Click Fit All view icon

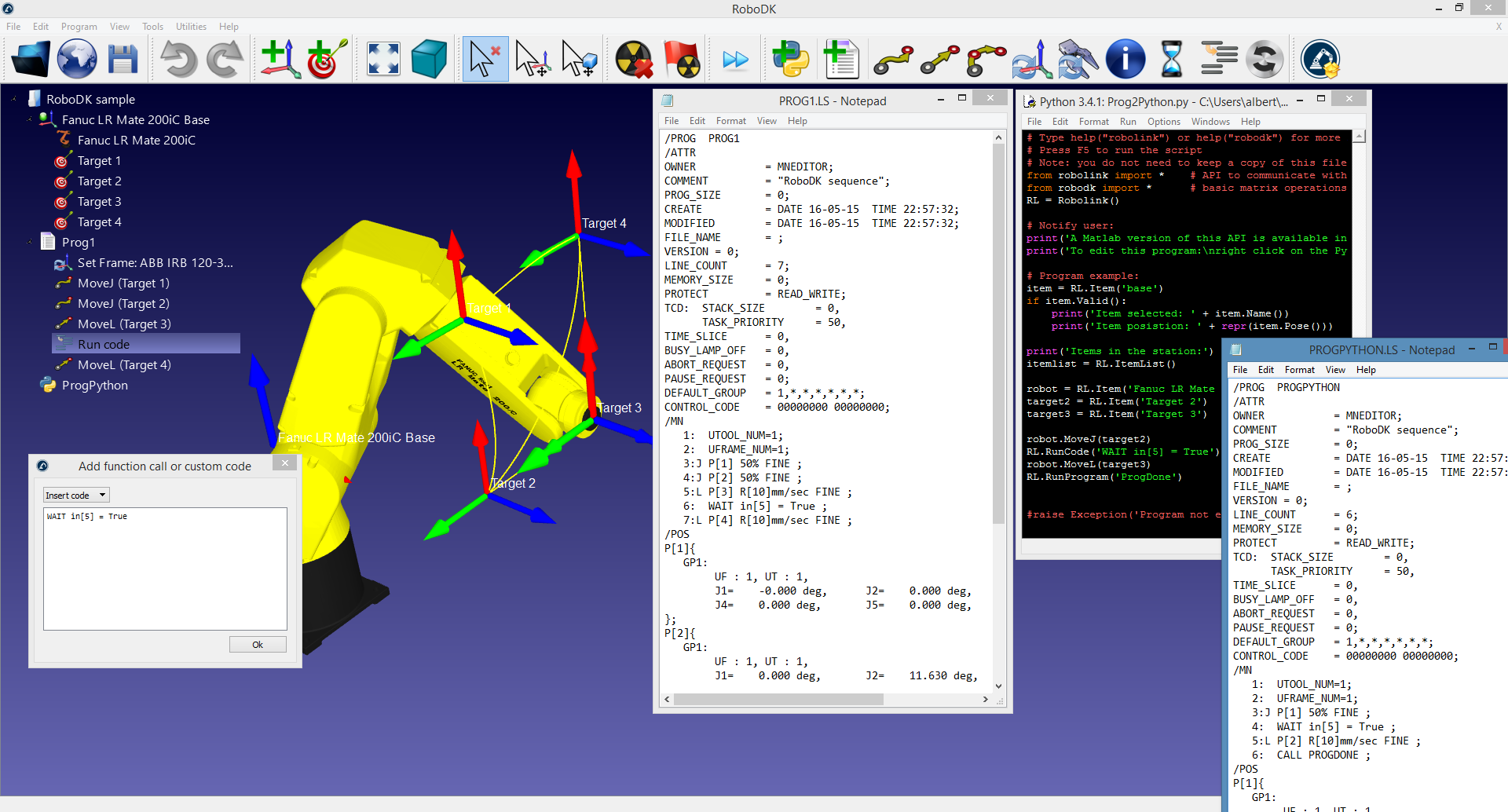pyautogui.click(x=382, y=58)
